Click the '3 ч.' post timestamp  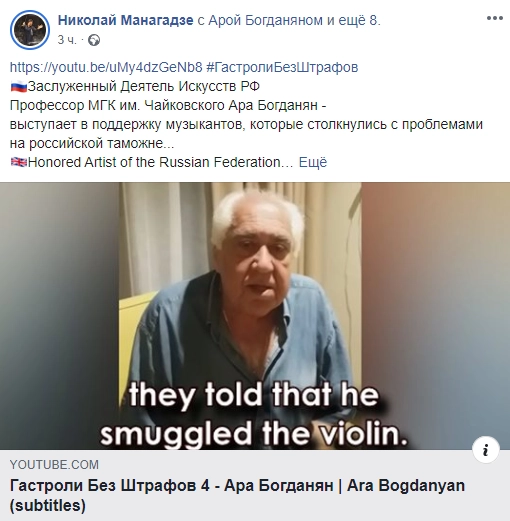67,40
